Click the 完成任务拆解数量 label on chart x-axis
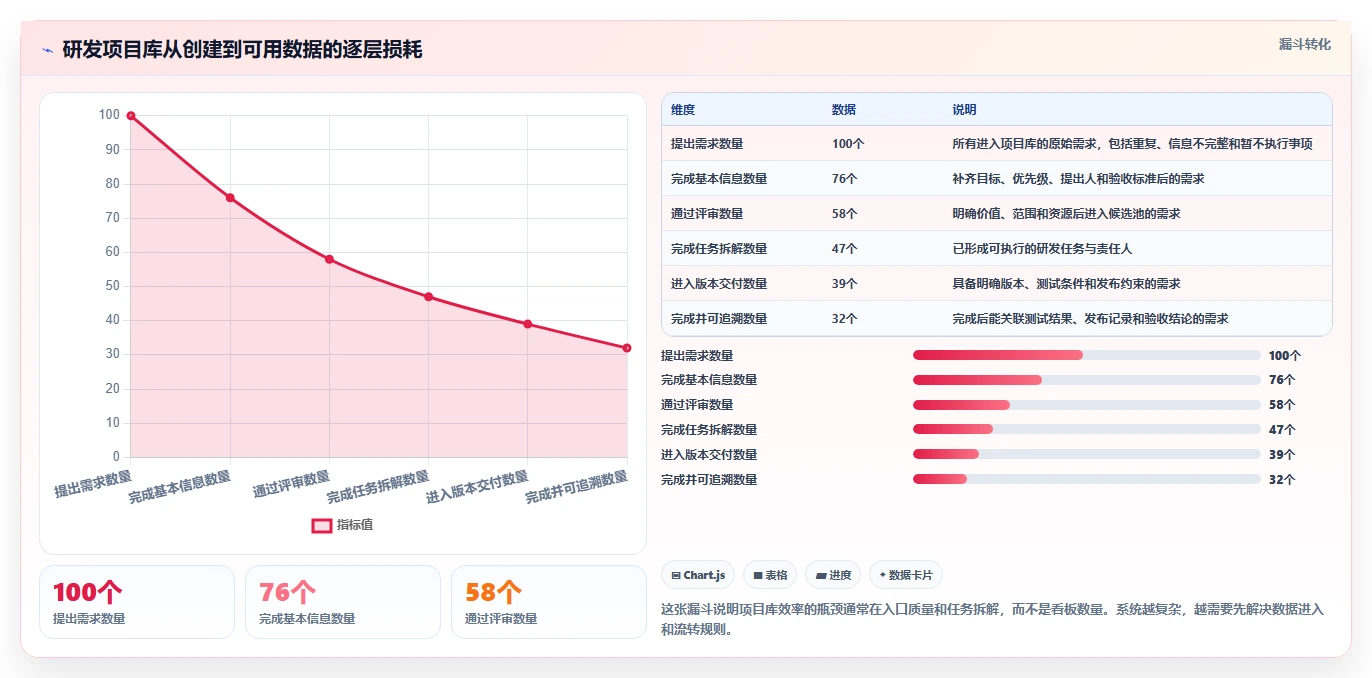 point(378,487)
